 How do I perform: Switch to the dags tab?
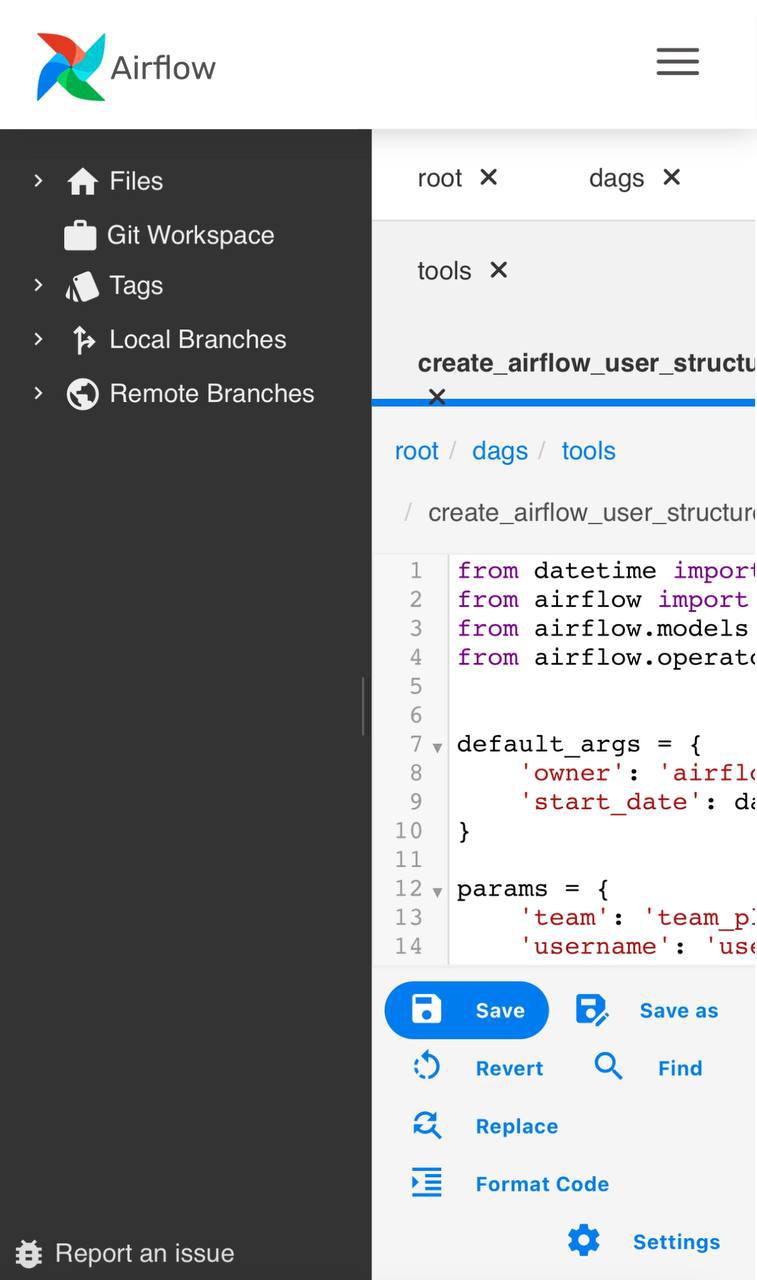pos(616,178)
